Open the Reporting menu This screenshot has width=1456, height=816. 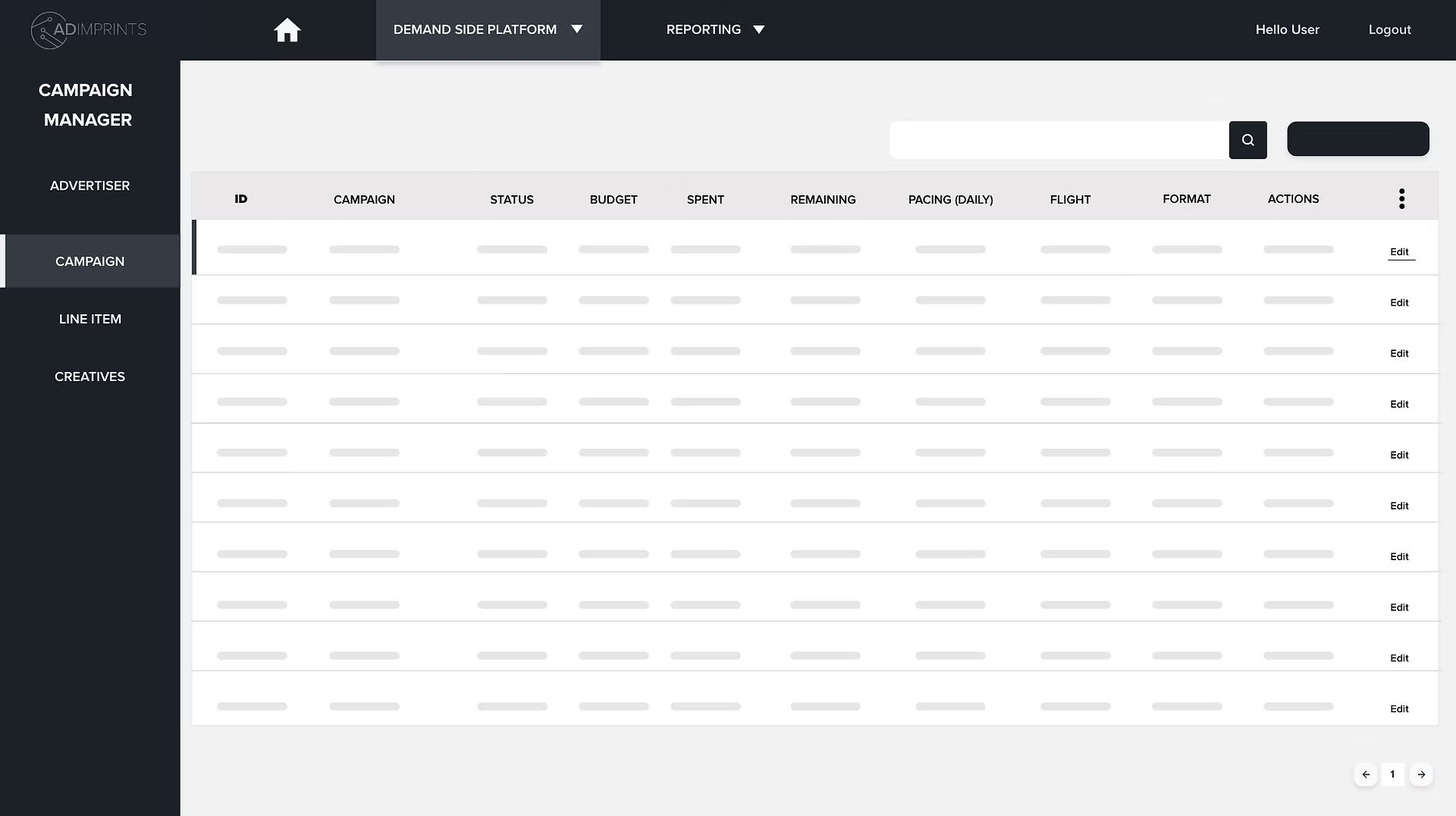click(x=715, y=30)
